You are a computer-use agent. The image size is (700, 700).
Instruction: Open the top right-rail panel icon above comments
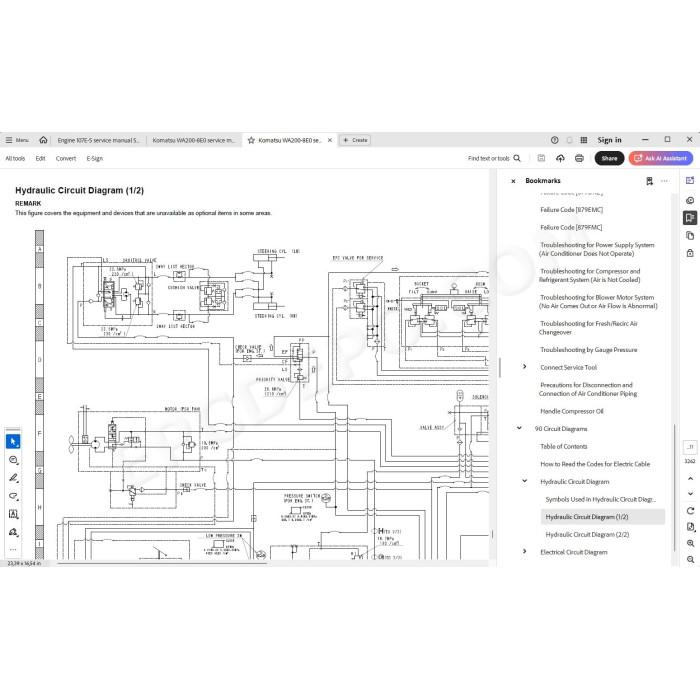(690, 180)
